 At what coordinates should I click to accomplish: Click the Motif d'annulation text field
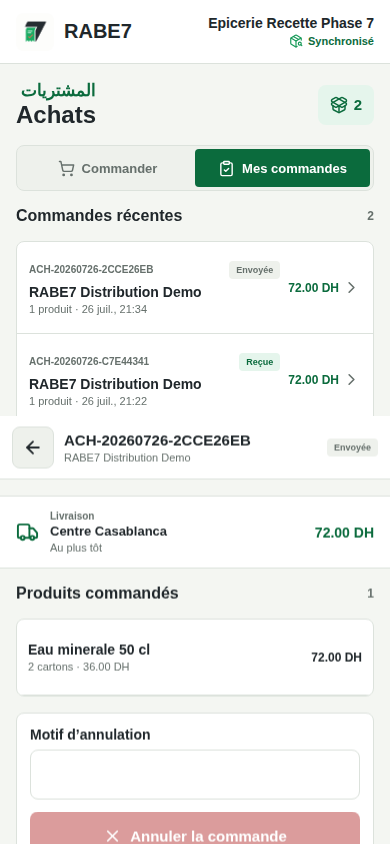coord(195,775)
